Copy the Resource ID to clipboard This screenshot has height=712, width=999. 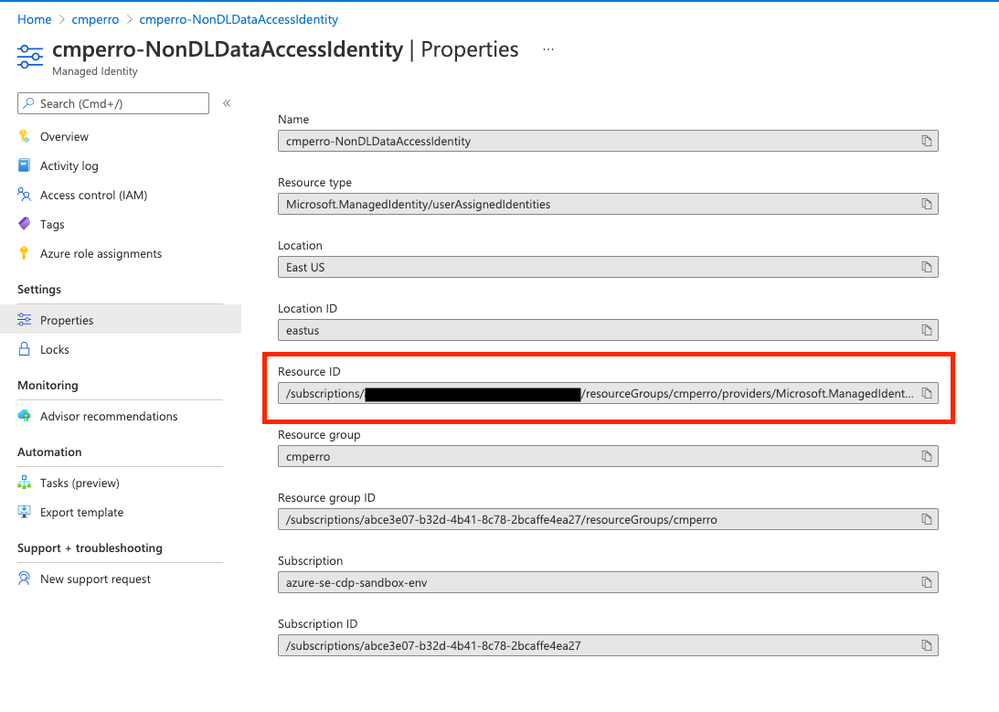click(x=926, y=393)
